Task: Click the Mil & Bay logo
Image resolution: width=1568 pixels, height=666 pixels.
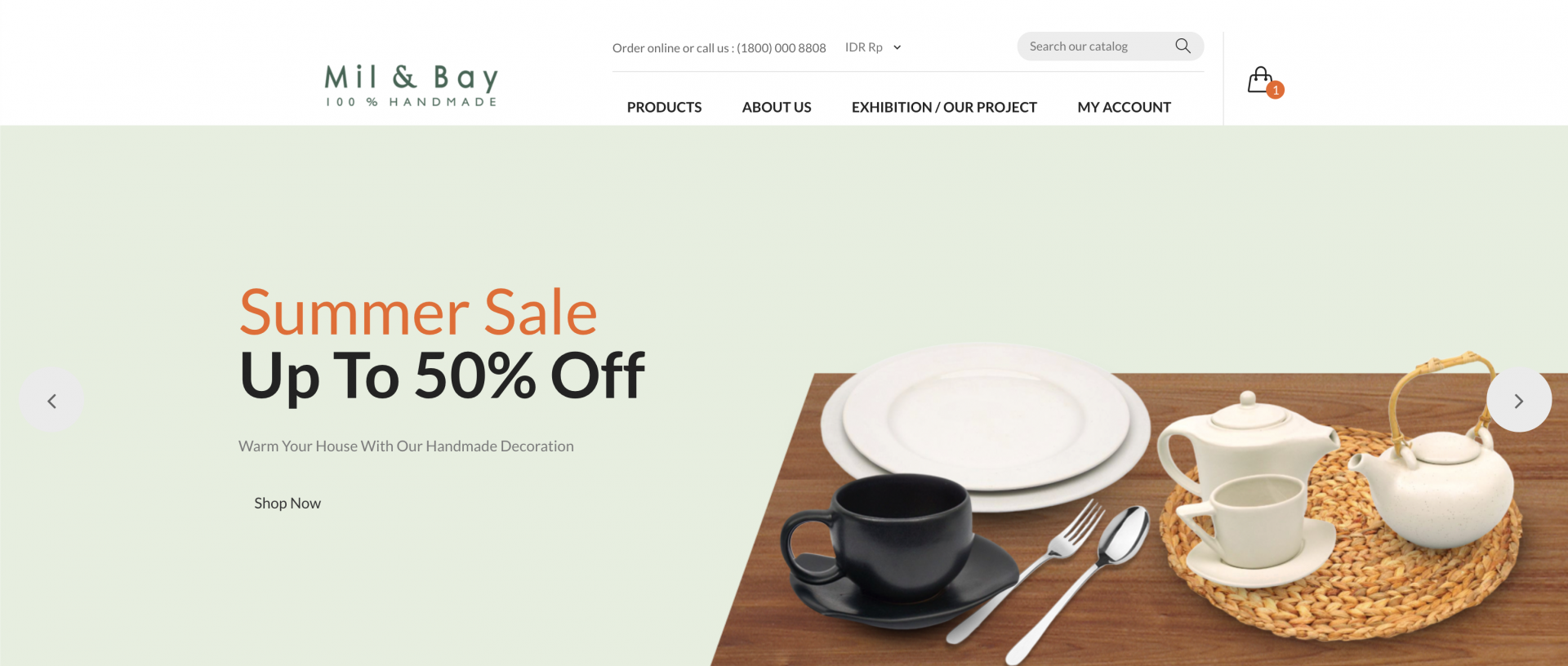Action: 412,85
